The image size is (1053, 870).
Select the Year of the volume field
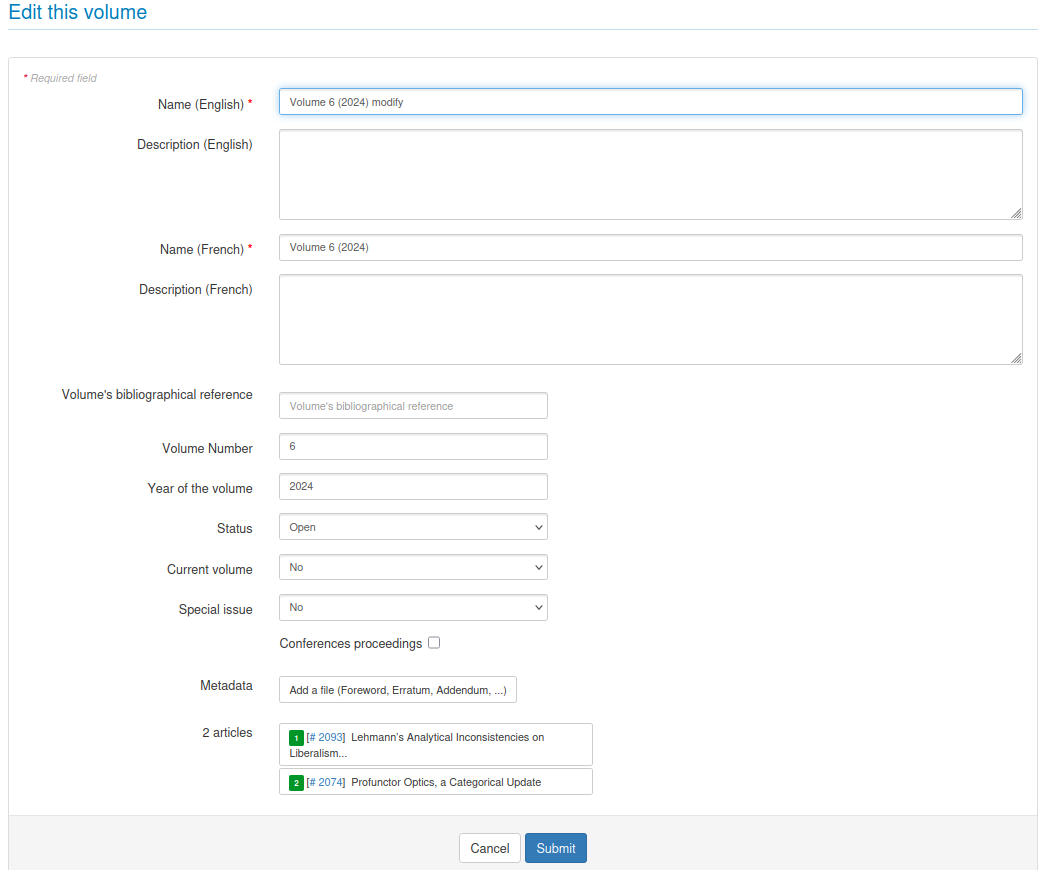click(x=413, y=487)
